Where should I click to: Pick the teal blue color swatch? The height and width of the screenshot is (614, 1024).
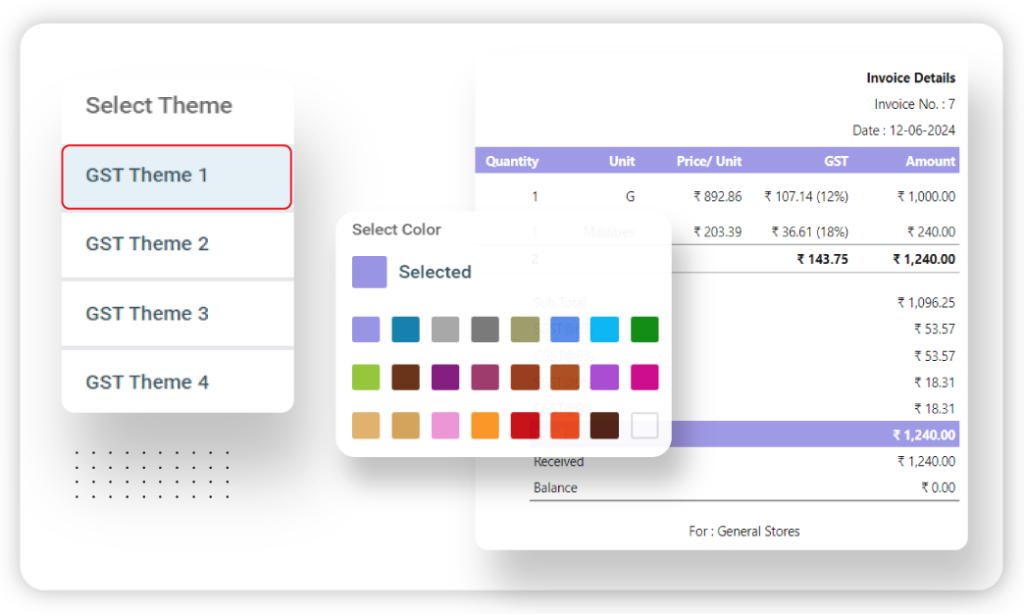(x=406, y=329)
